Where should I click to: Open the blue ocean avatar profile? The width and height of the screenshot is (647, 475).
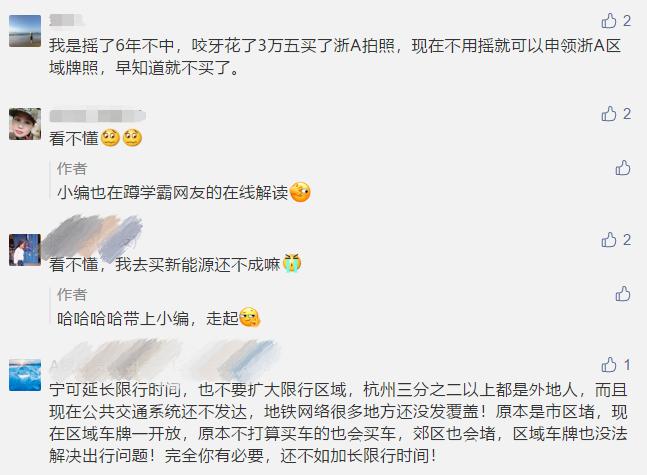click(25, 375)
